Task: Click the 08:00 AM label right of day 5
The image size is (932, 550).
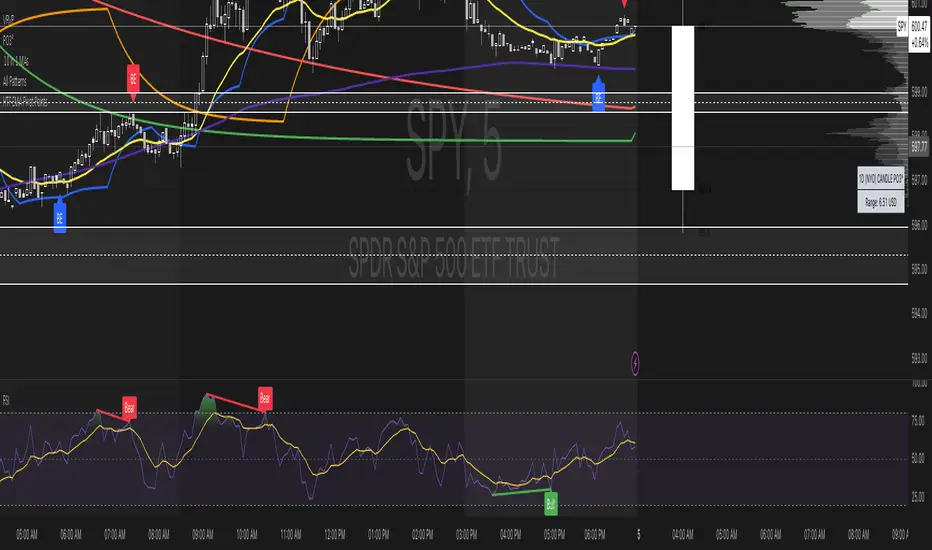Action: (858, 535)
